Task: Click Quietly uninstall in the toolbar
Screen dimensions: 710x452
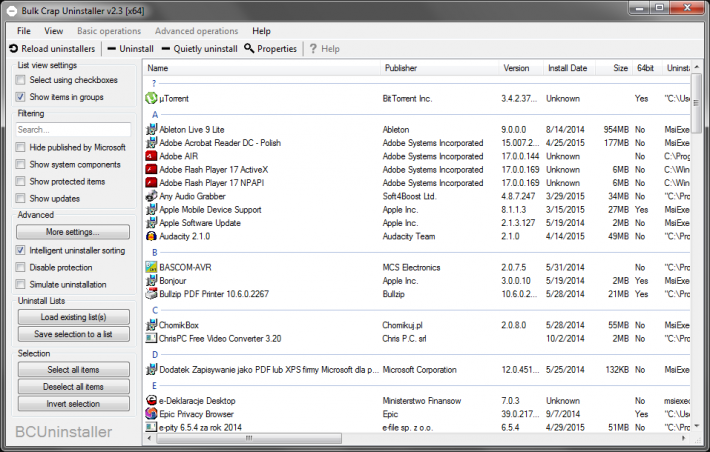Action: point(200,48)
